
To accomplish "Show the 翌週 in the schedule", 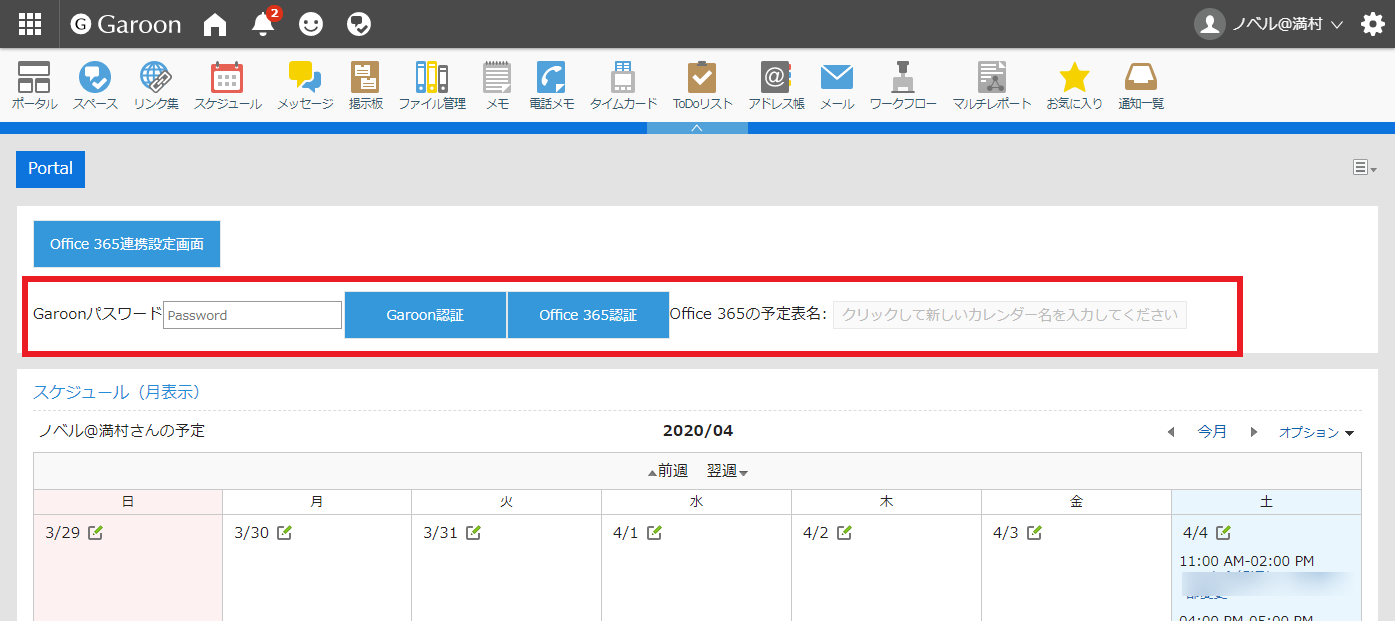I will click(x=727, y=471).
